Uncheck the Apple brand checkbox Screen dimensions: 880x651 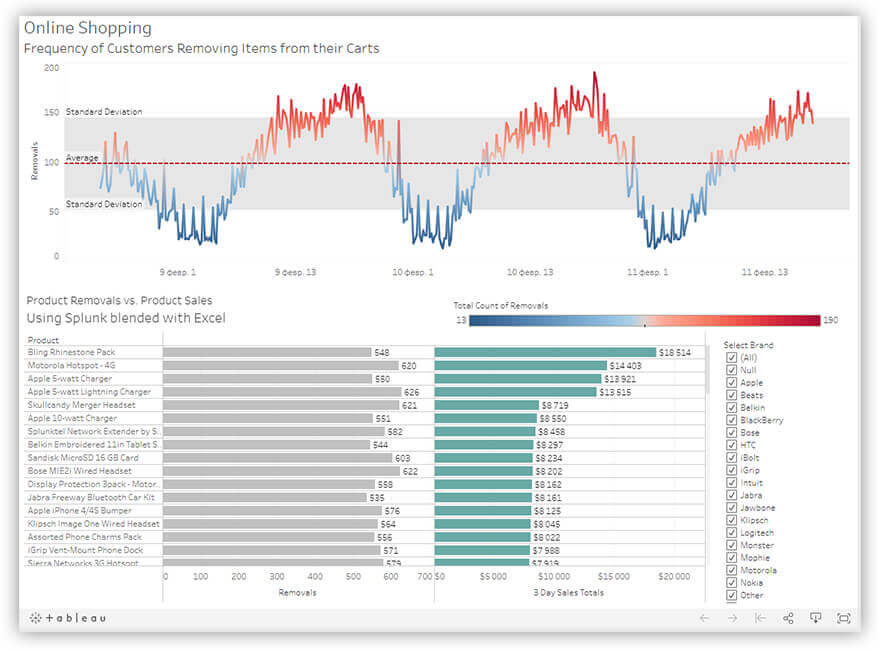731,382
